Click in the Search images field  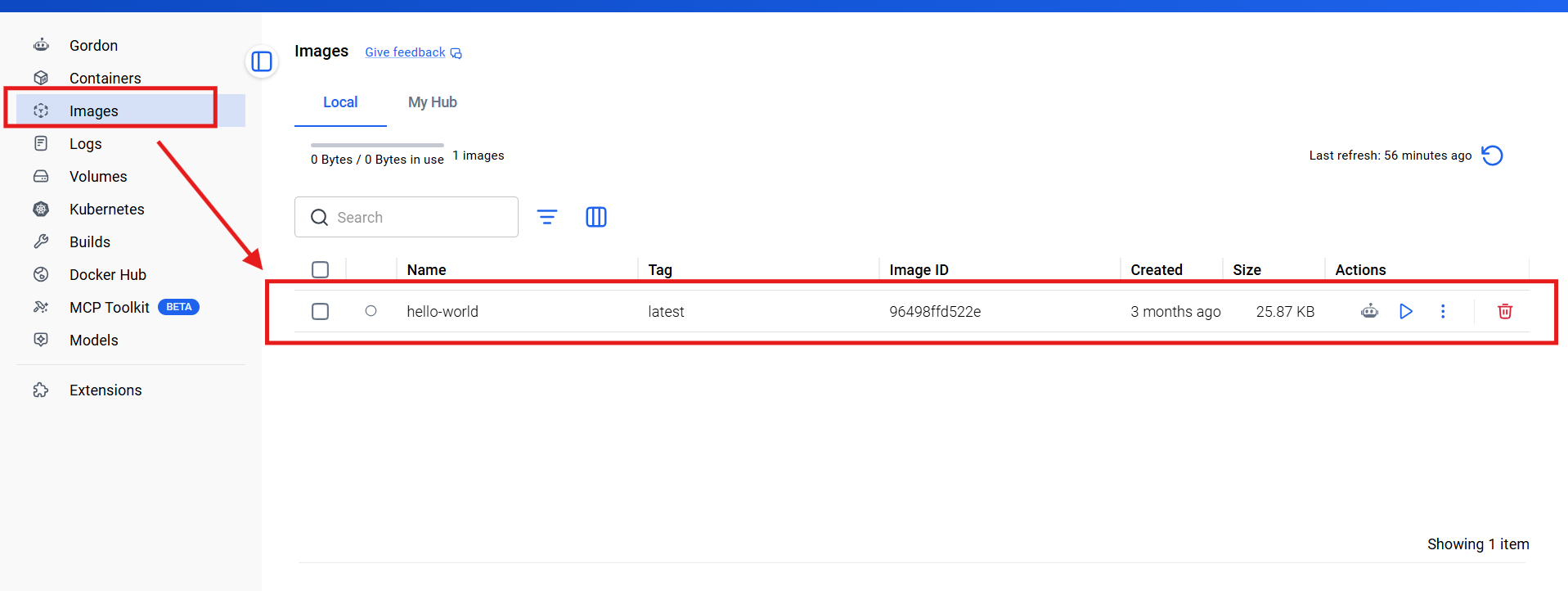[407, 217]
